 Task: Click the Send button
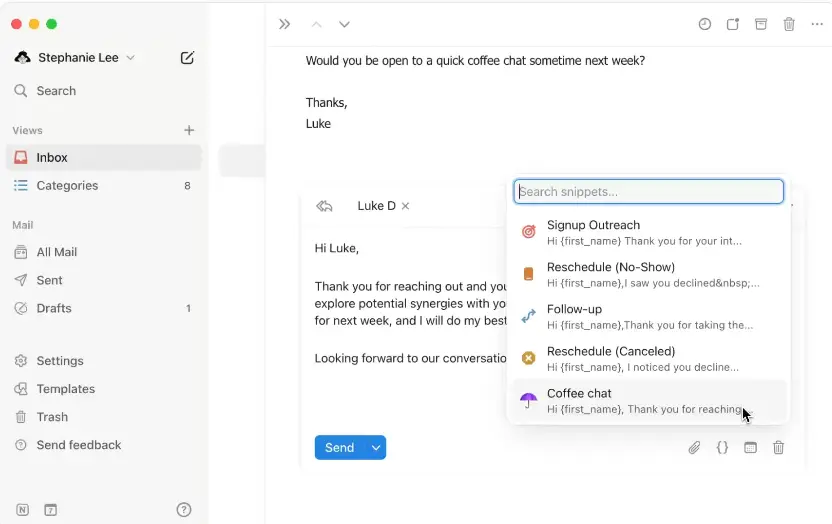[339, 448]
